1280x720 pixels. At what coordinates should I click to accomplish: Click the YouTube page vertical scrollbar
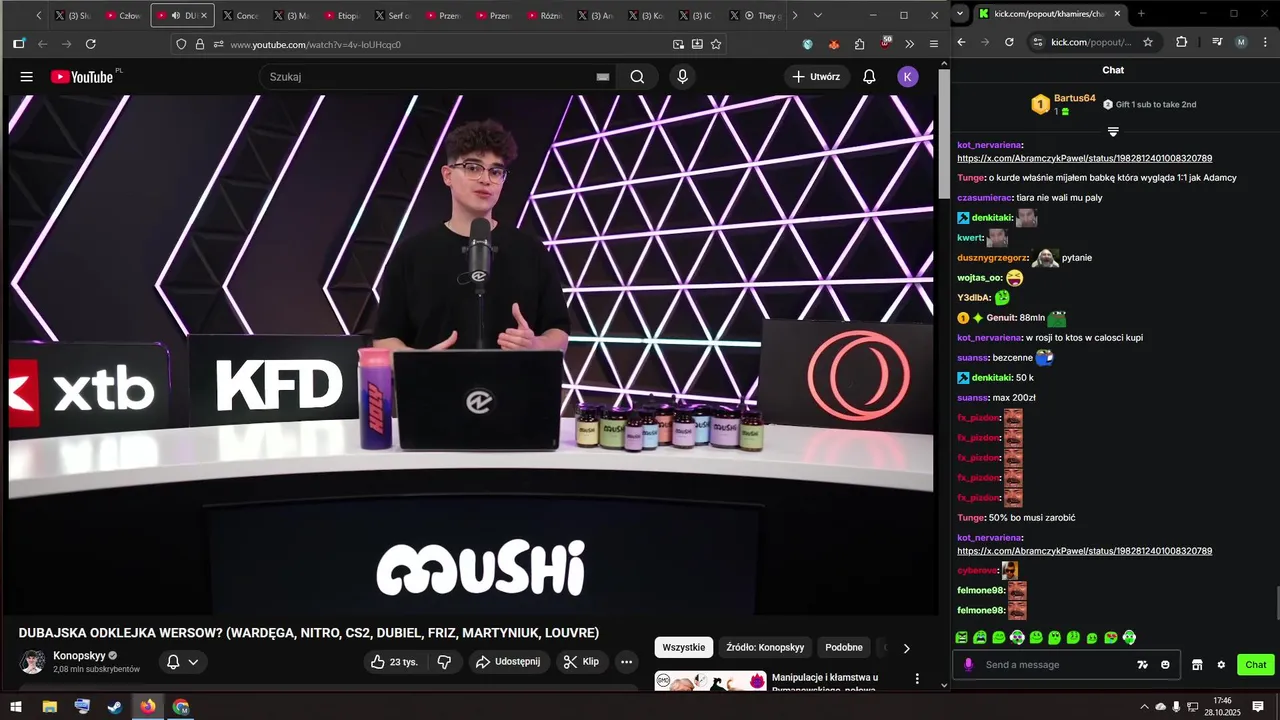pos(944,133)
